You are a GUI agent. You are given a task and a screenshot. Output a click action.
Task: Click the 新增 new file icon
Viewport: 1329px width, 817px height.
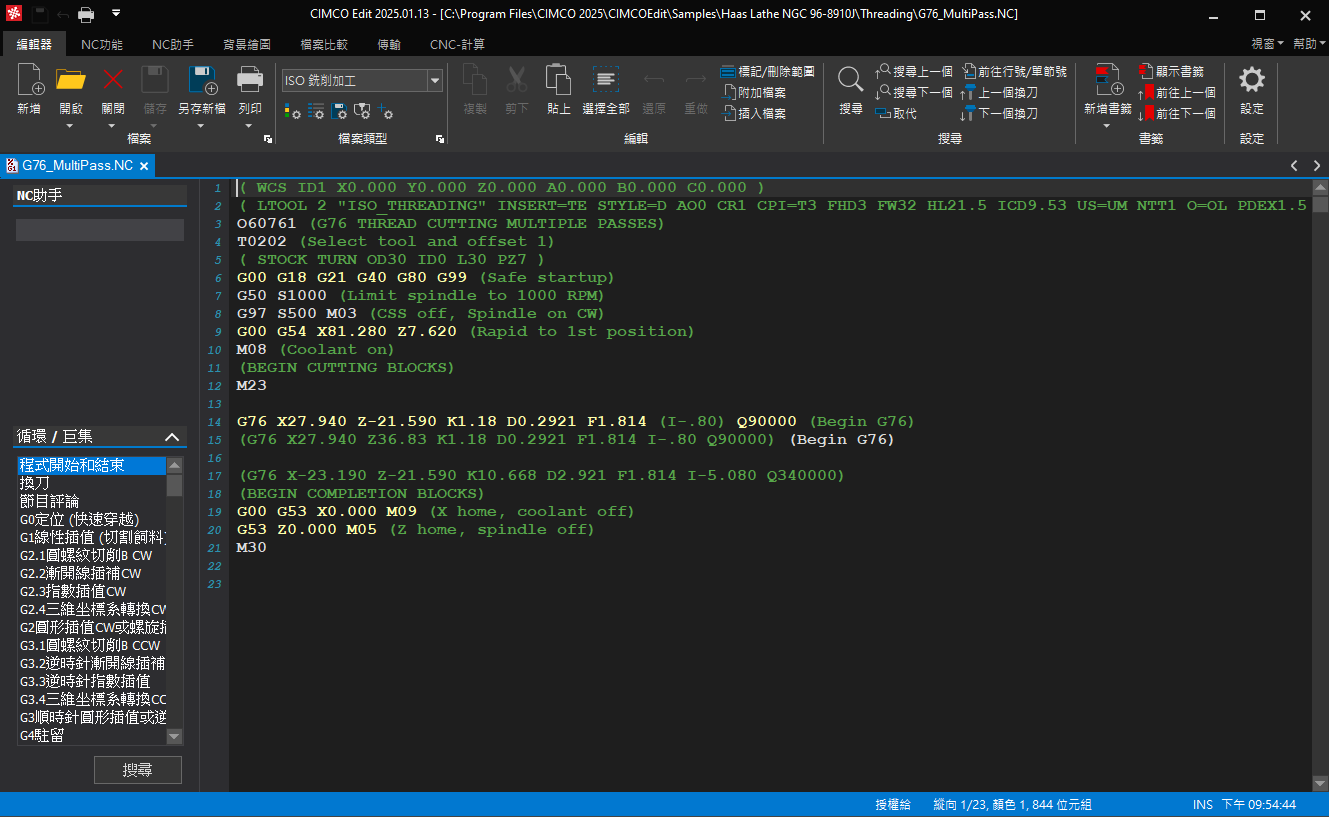tap(30, 80)
